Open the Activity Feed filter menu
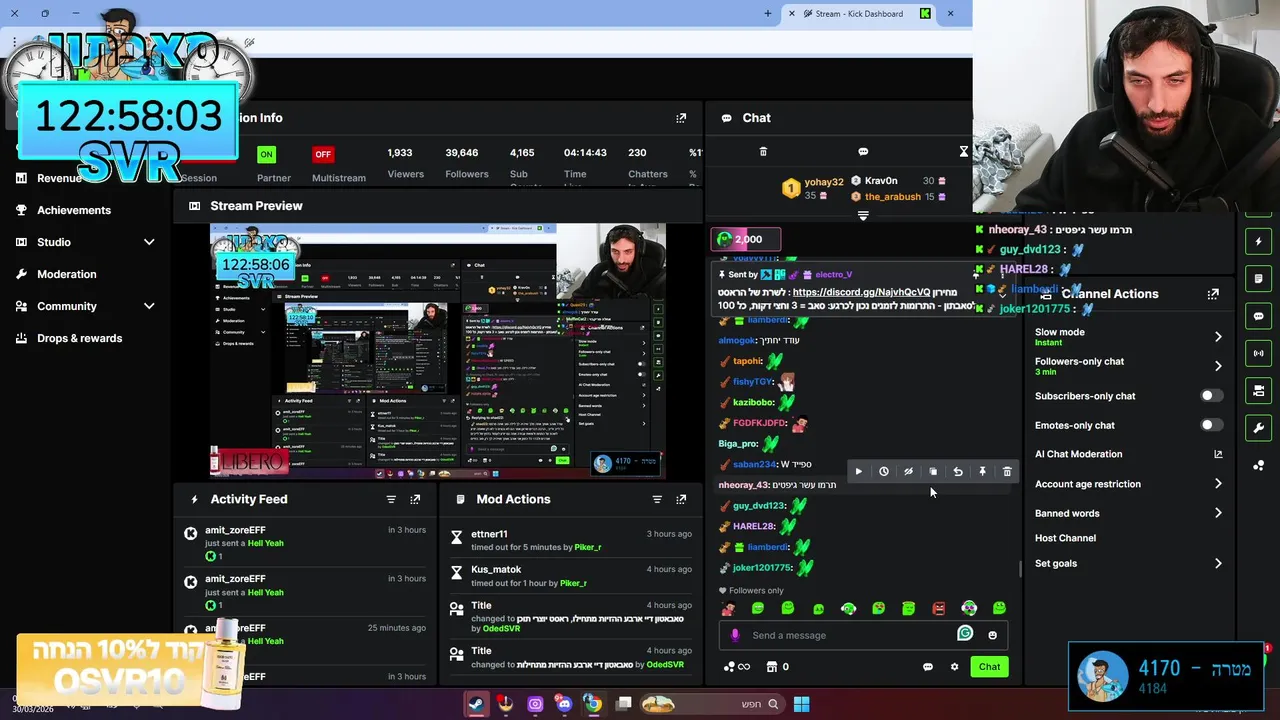This screenshot has width=1280, height=720. 391,499
